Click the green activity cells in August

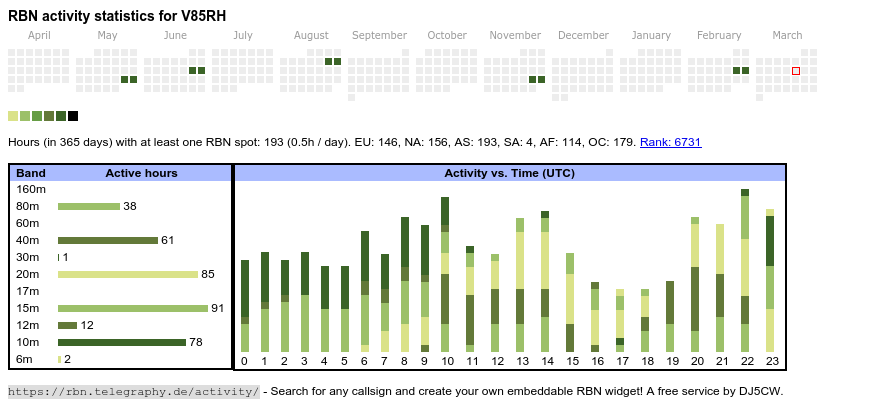point(333,62)
